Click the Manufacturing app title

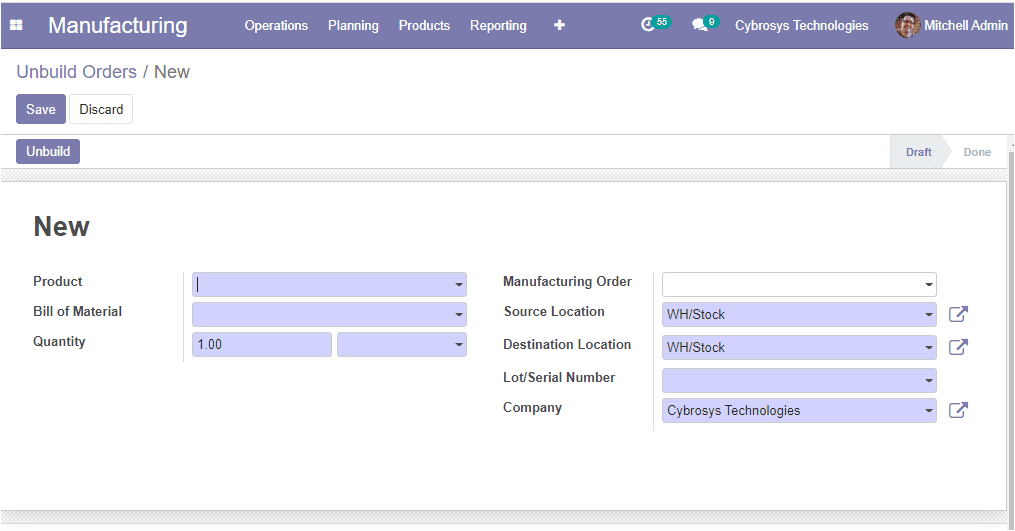click(x=118, y=25)
